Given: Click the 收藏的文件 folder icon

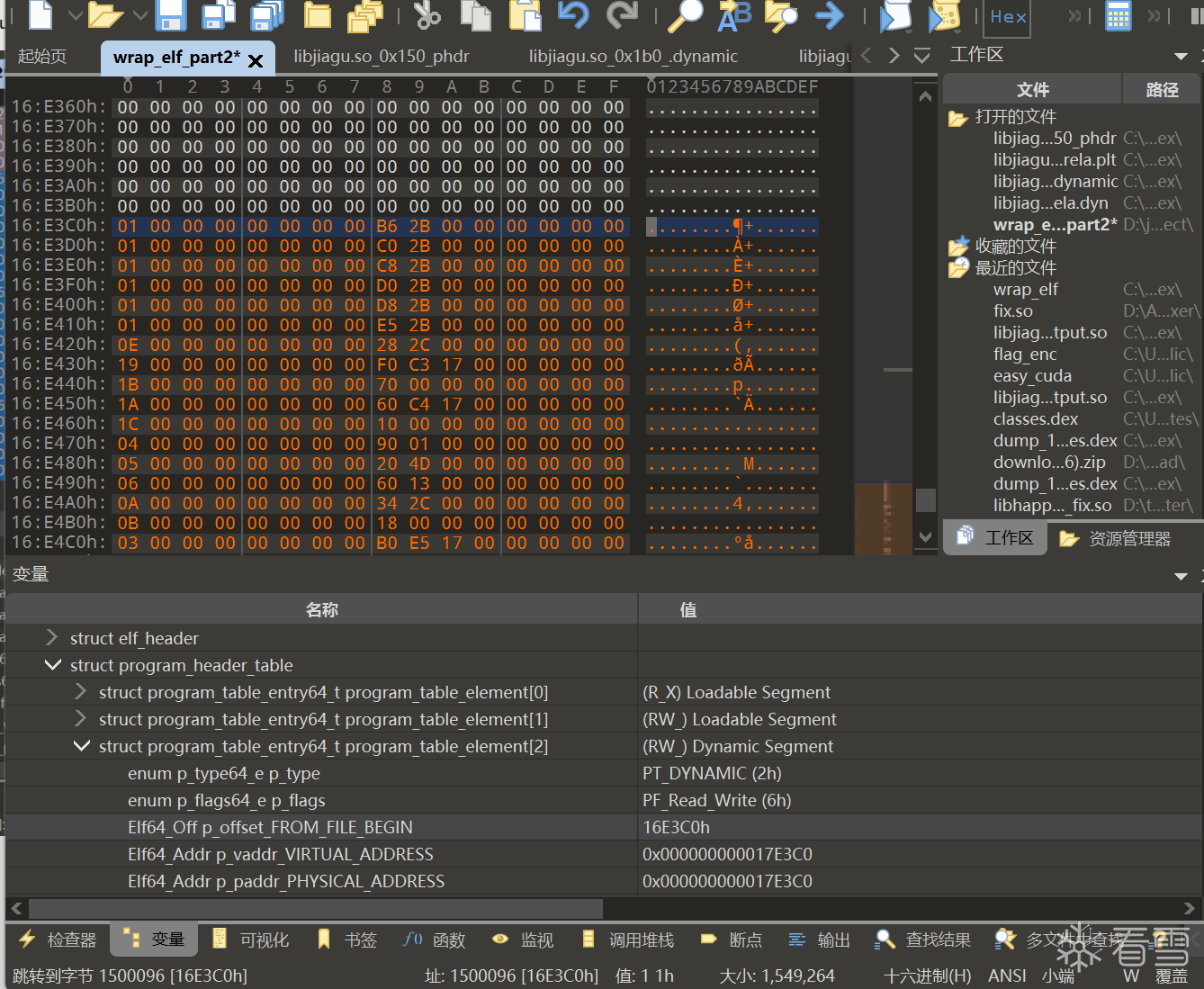Looking at the screenshot, I should (x=957, y=246).
